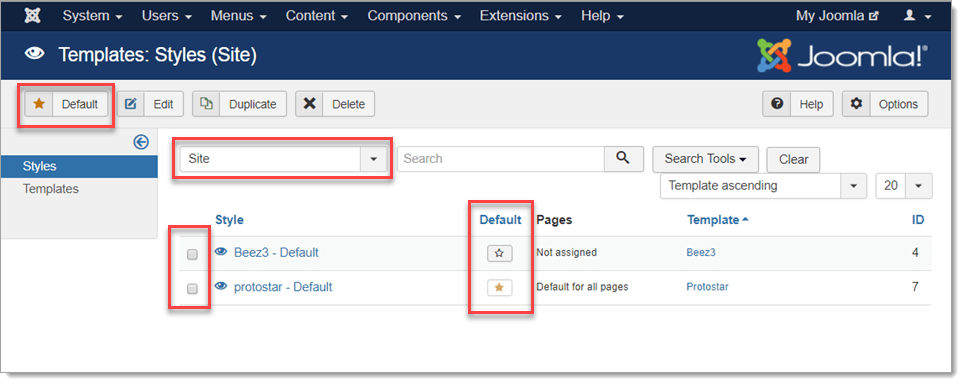This screenshot has width=963, height=384.
Task: Sort by the Template column header
Action: click(717, 220)
